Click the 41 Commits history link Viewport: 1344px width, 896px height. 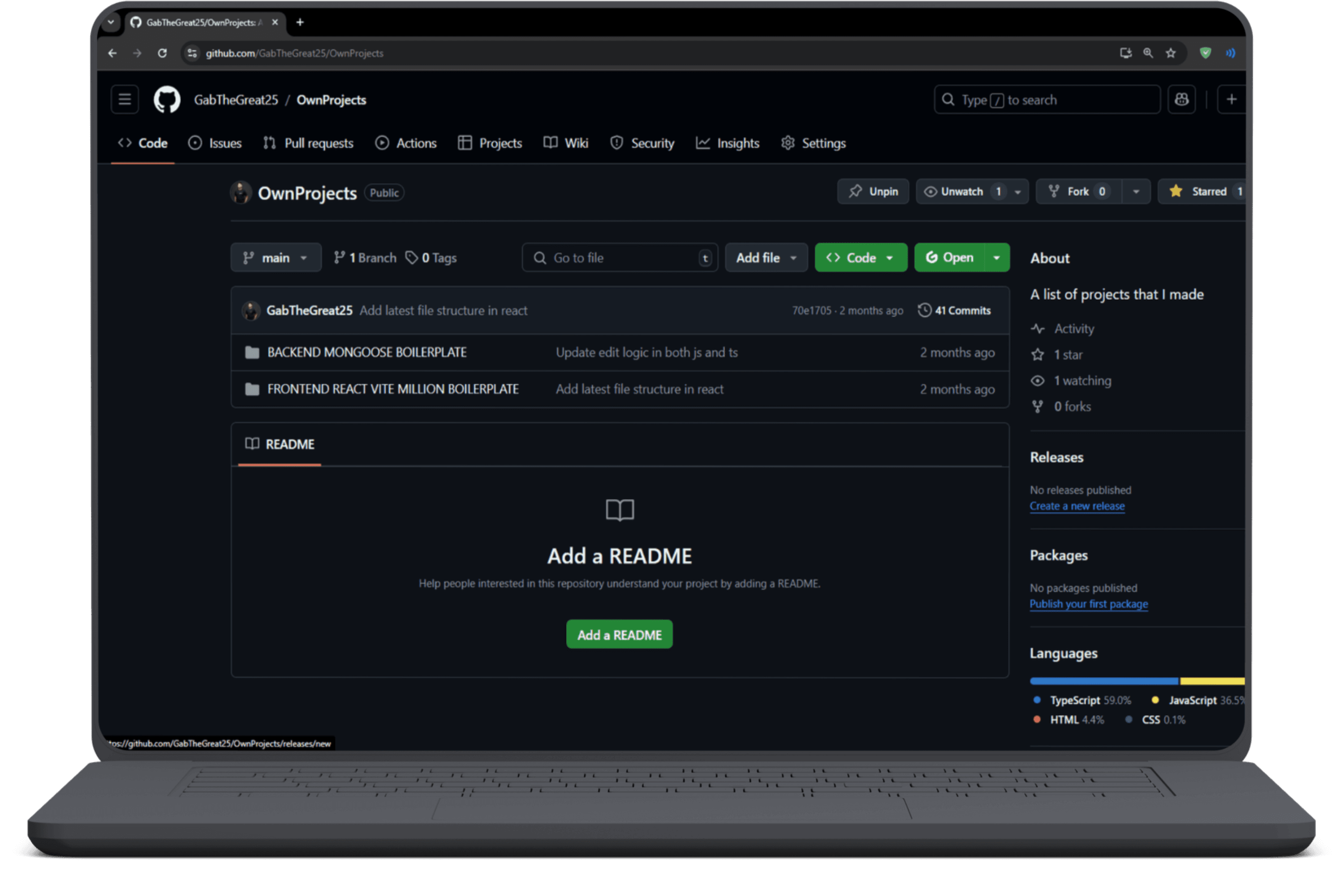click(954, 310)
